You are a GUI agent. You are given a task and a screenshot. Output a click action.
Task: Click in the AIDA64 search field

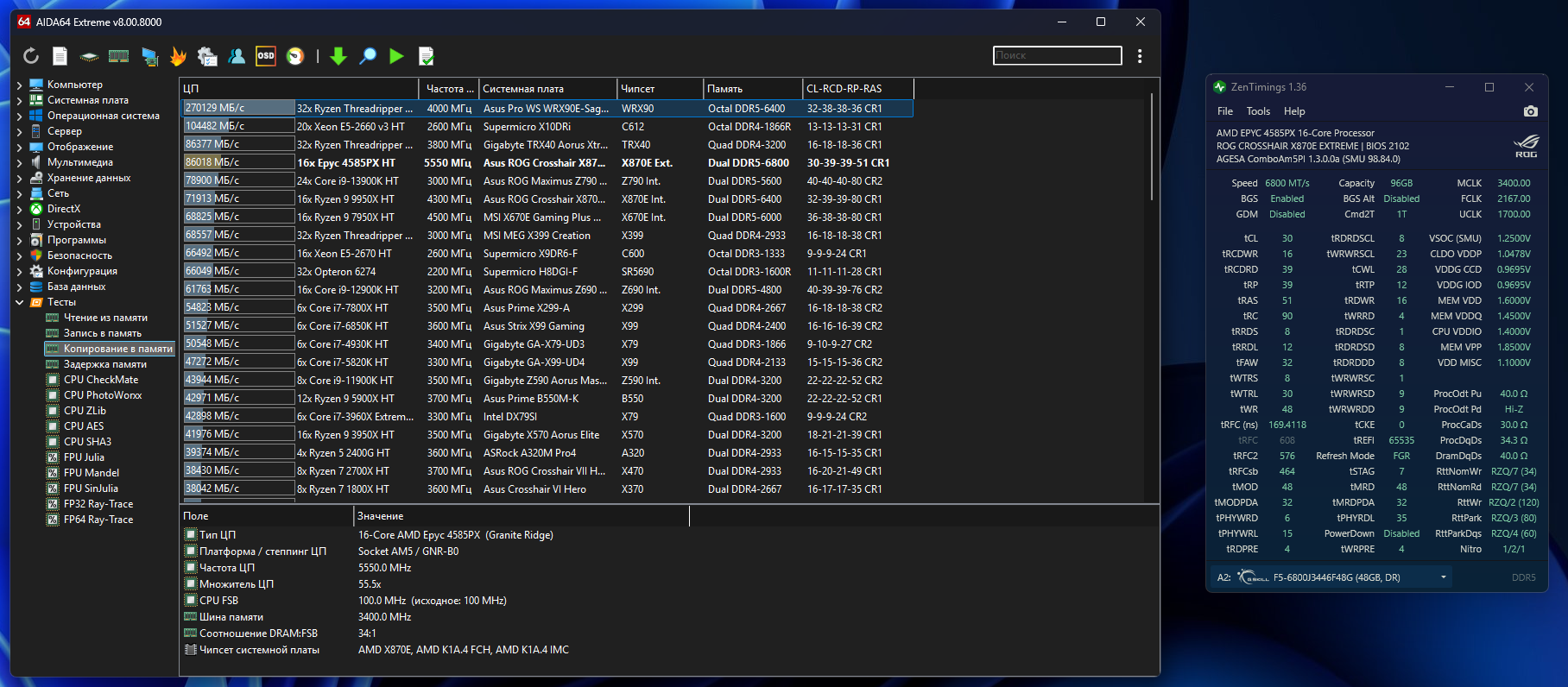[1057, 55]
